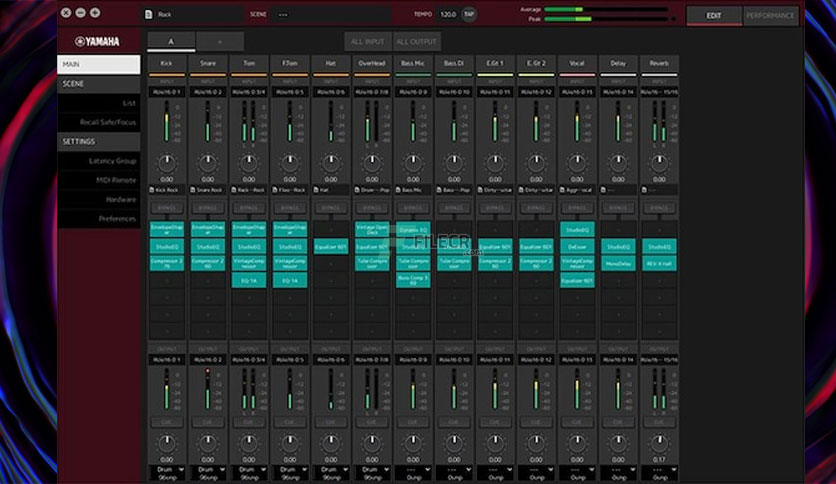836x484 pixels.
Task: Open the OverHead rack latency group dropdown
Action: tap(372, 473)
